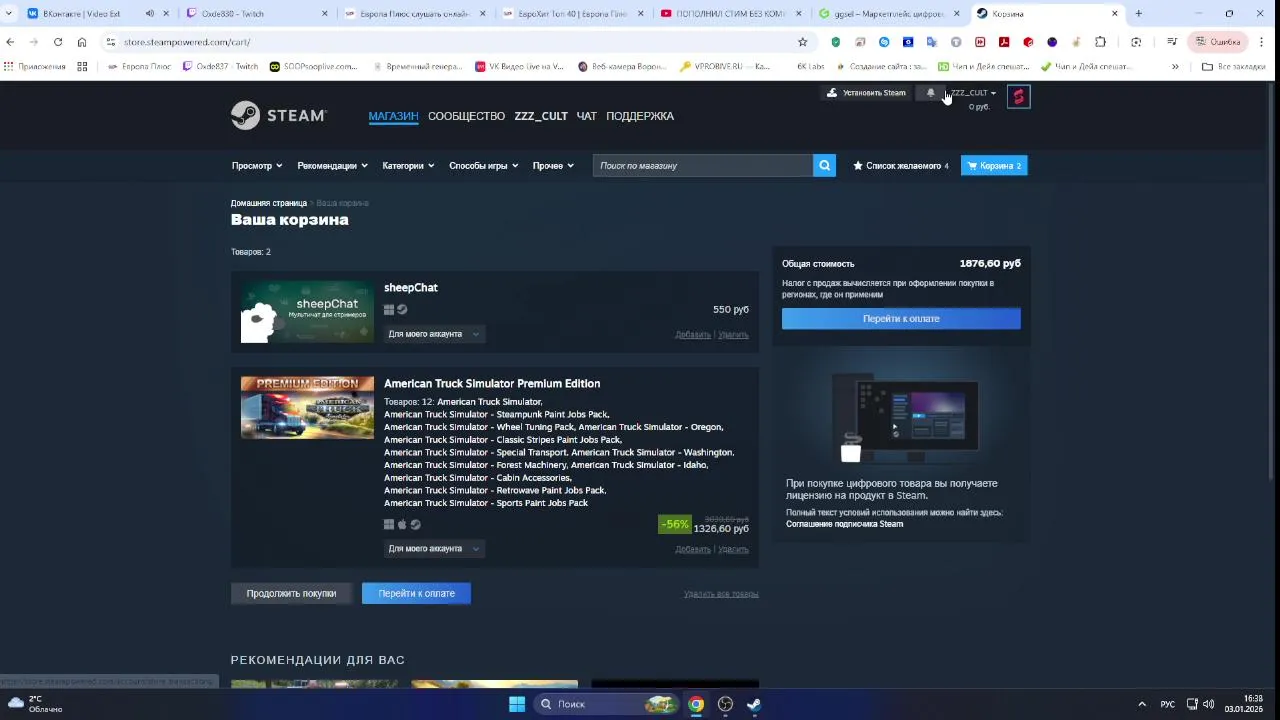Click the browser address bar URL

tap(187, 42)
